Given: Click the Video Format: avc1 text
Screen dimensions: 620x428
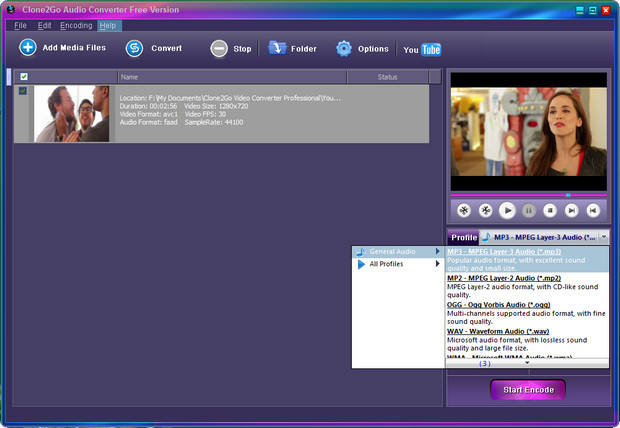Looking at the screenshot, I should click(149, 114).
